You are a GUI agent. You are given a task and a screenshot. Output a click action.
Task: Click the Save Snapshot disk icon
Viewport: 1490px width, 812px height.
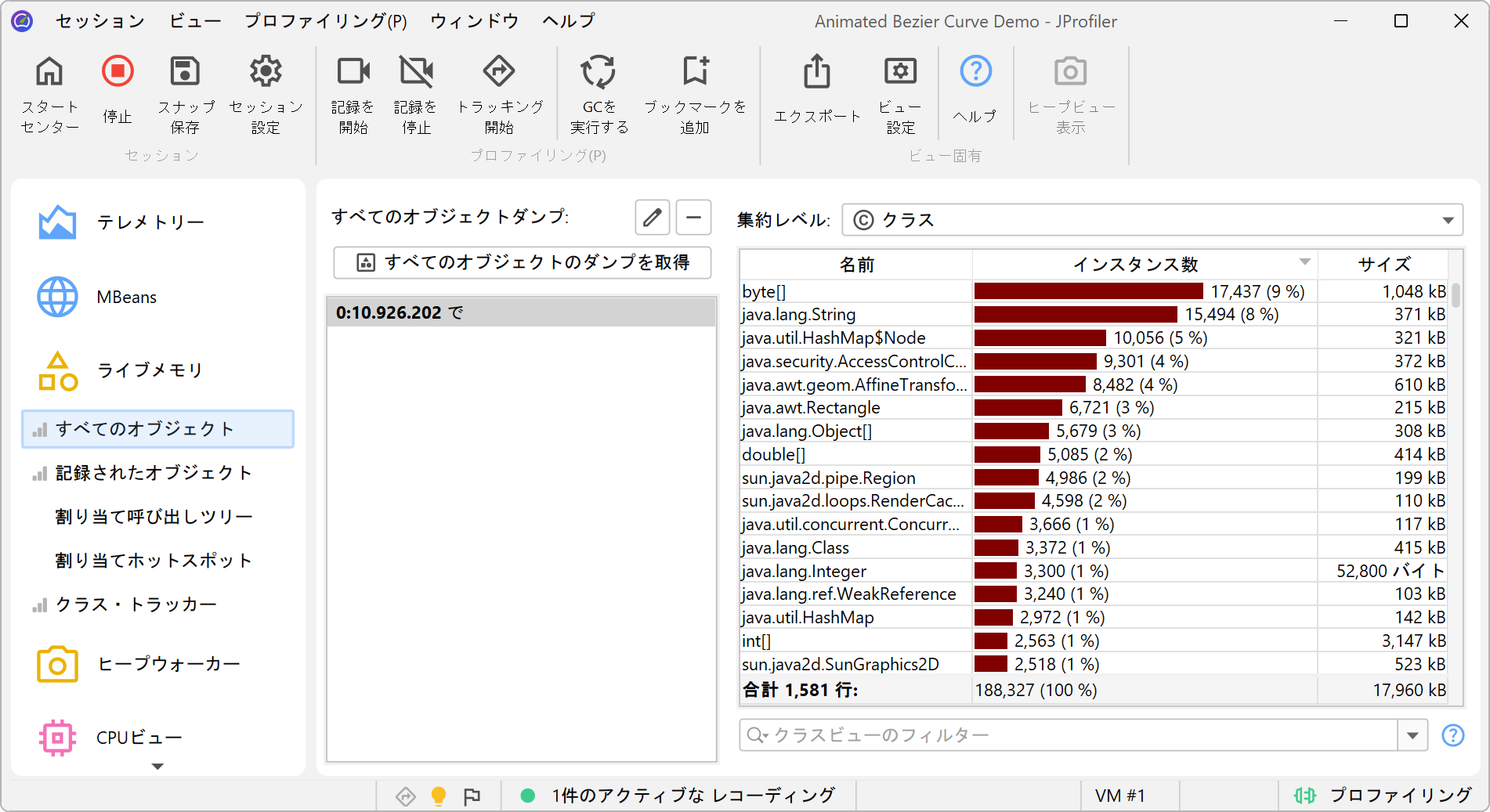(x=185, y=72)
